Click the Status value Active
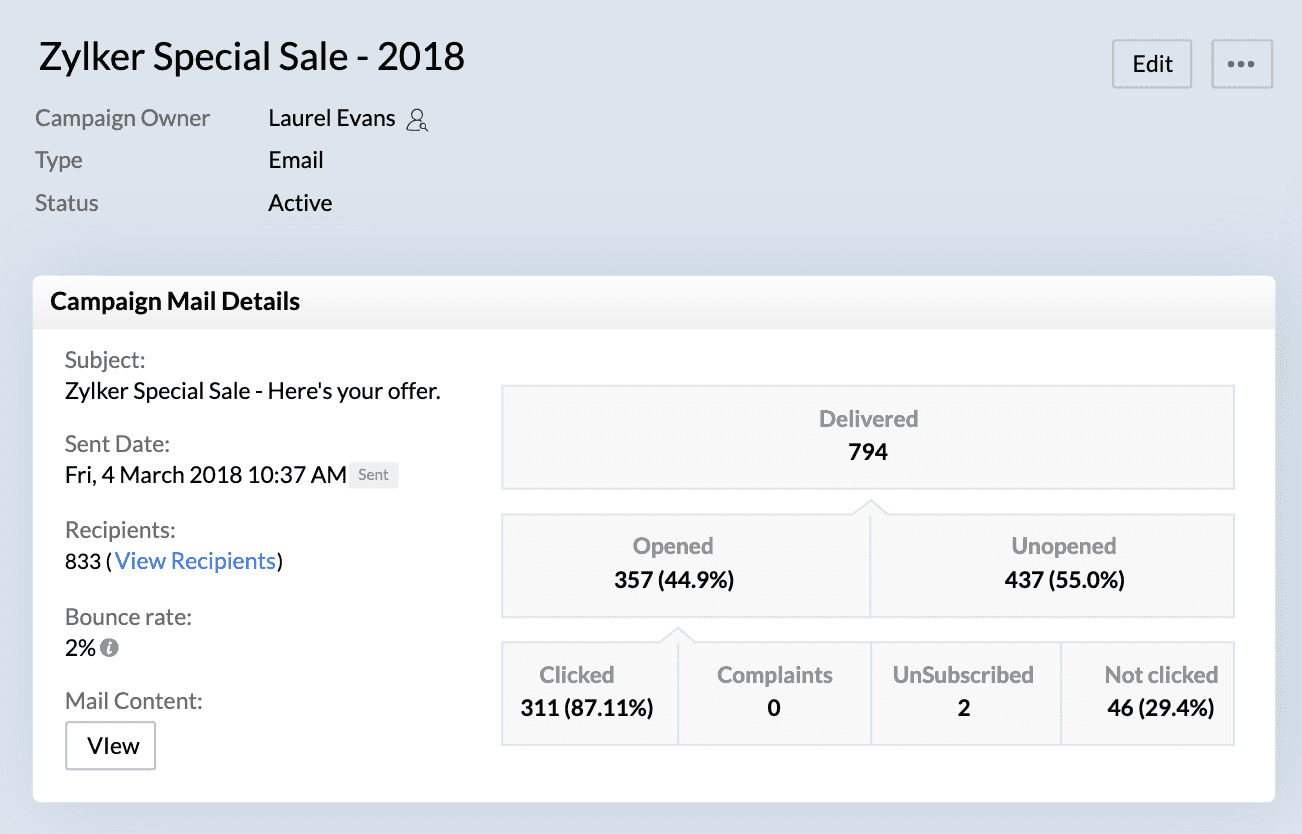Viewport: 1302px width, 834px height. click(x=300, y=203)
